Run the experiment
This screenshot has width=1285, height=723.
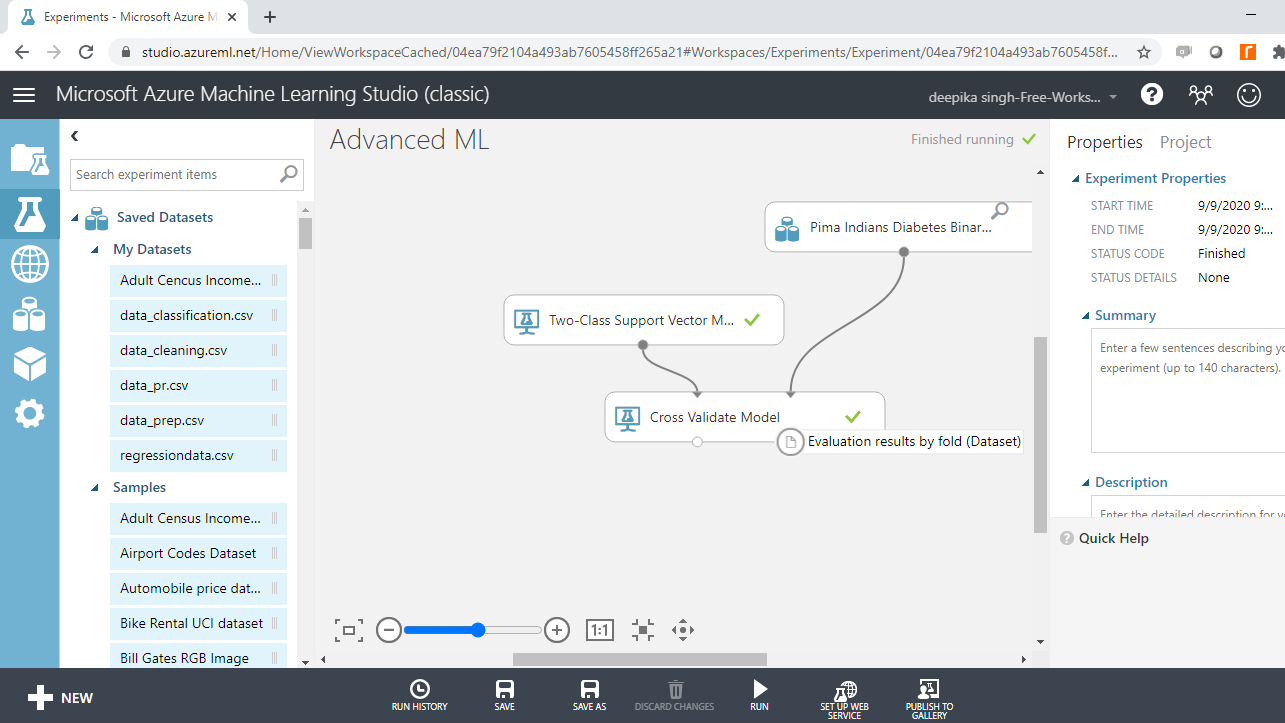tap(760, 696)
